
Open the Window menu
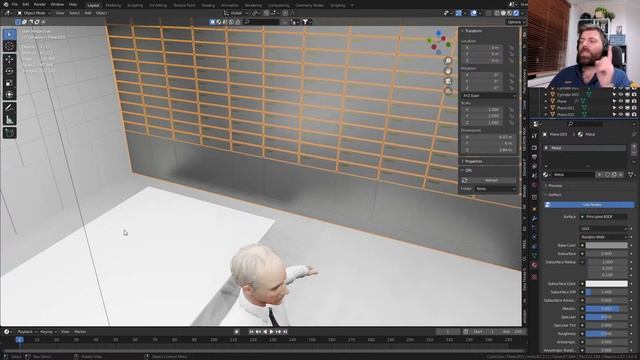[x=57, y=4]
